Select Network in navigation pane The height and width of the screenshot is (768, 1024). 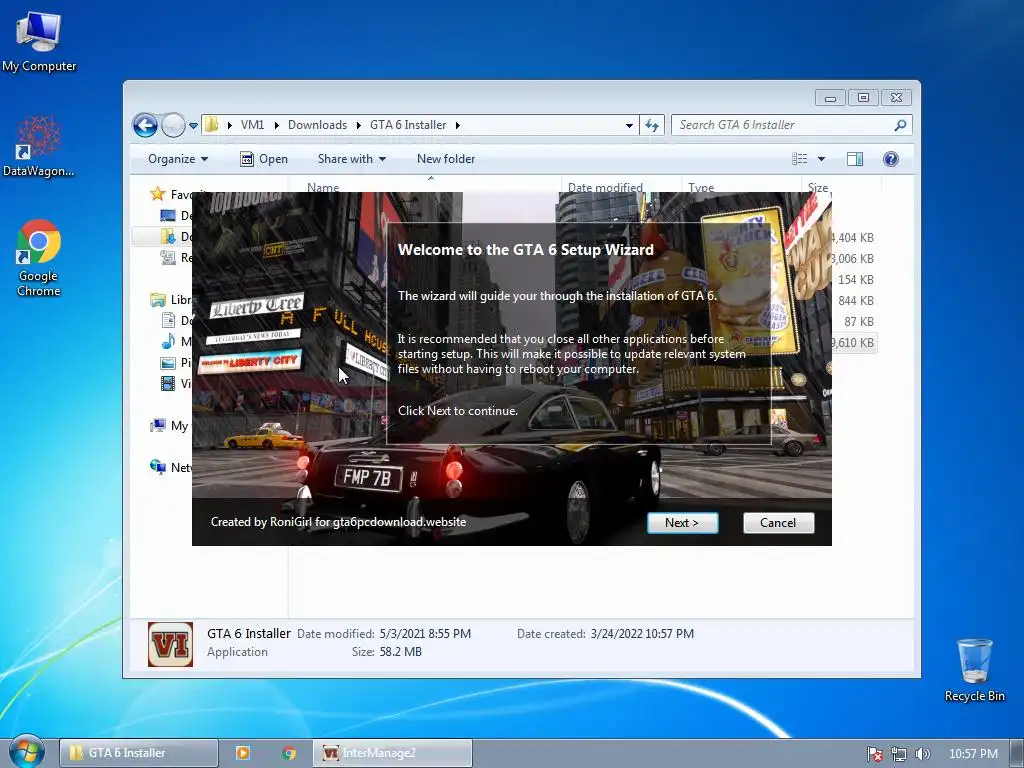(170, 468)
